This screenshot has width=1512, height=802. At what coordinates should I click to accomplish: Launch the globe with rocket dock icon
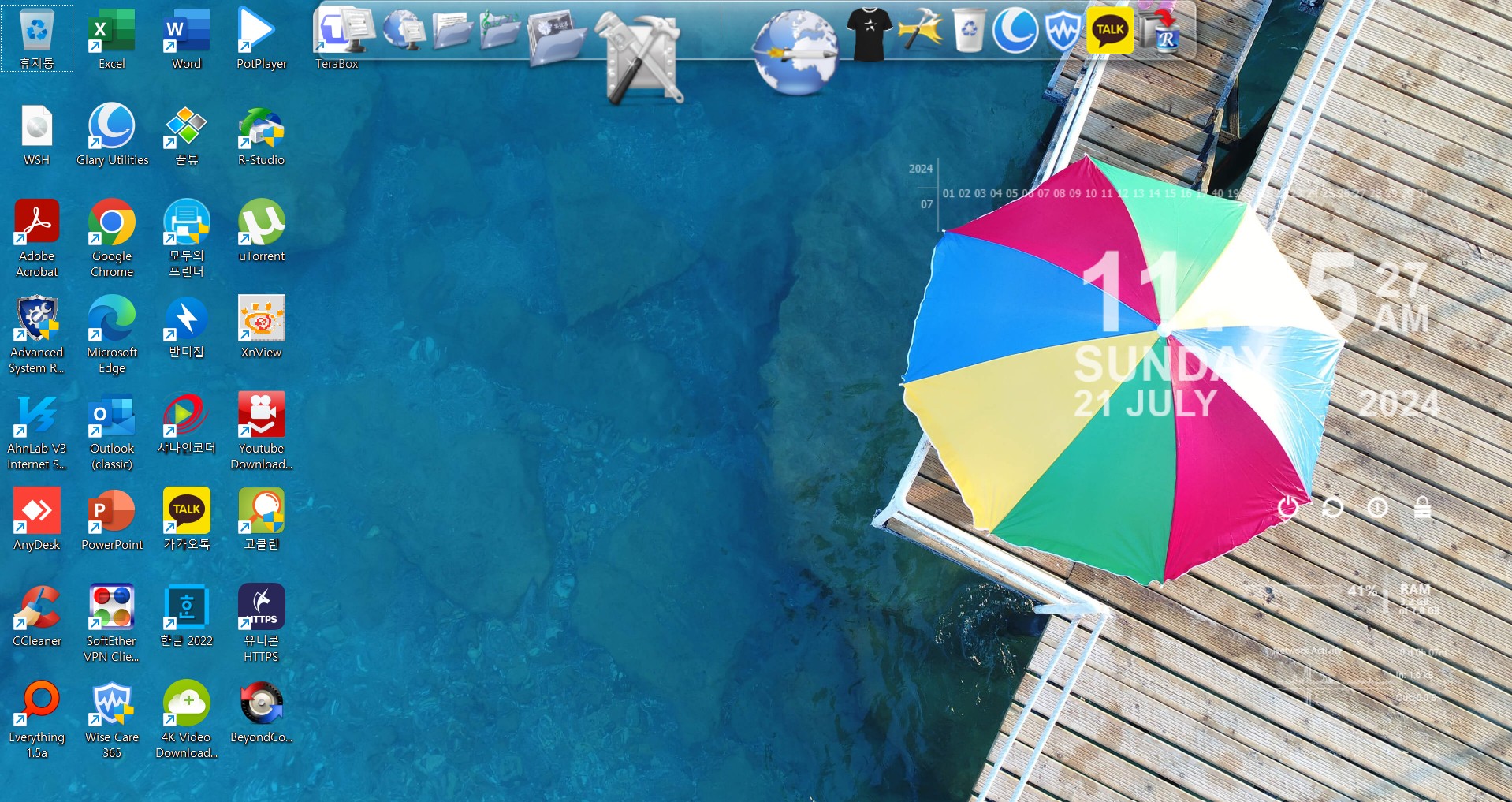tap(795, 52)
